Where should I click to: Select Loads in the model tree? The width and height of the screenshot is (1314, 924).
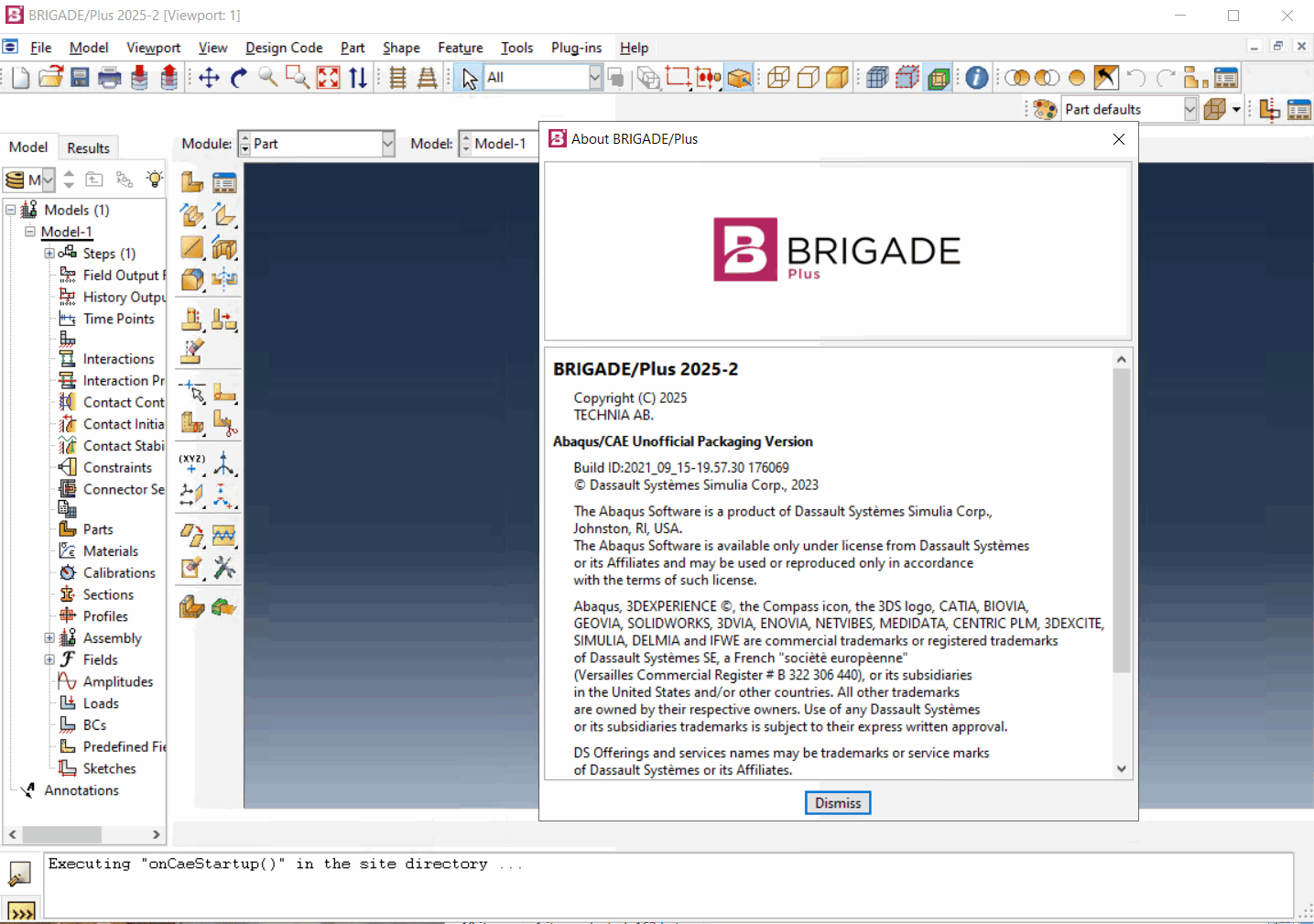pos(101,703)
